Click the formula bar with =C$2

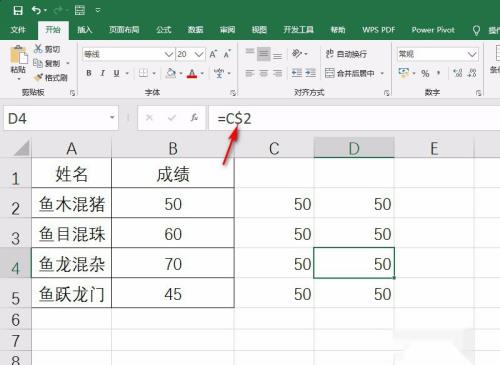pos(354,118)
